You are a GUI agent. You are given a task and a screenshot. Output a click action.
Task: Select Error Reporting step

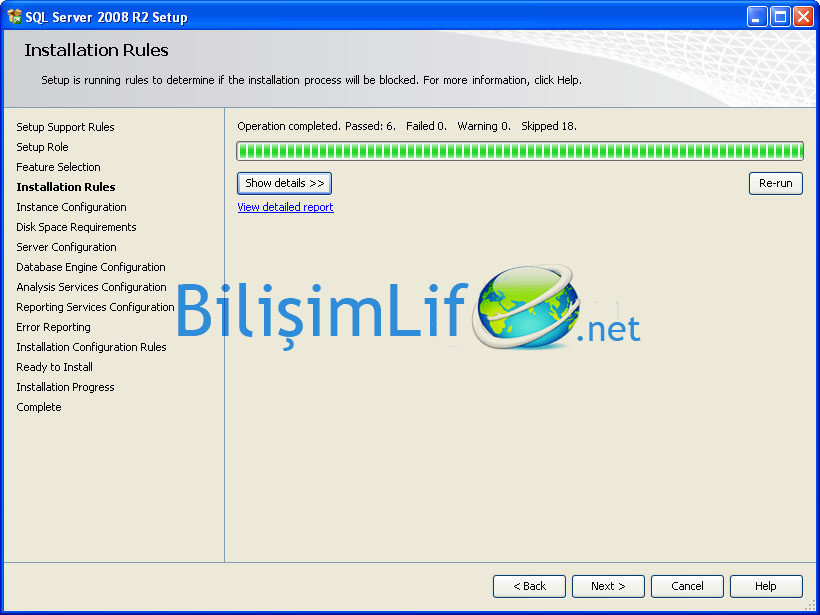click(53, 327)
